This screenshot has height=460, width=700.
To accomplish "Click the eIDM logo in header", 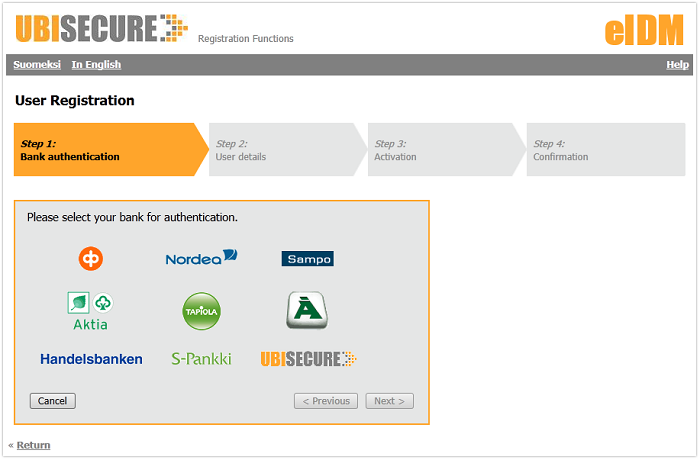I will point(644,30).
